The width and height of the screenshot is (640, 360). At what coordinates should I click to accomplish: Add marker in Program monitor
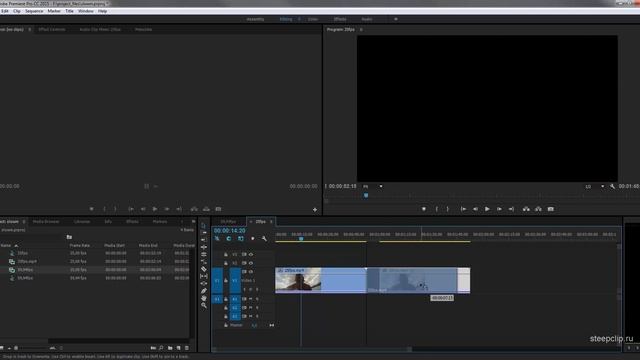424,209
